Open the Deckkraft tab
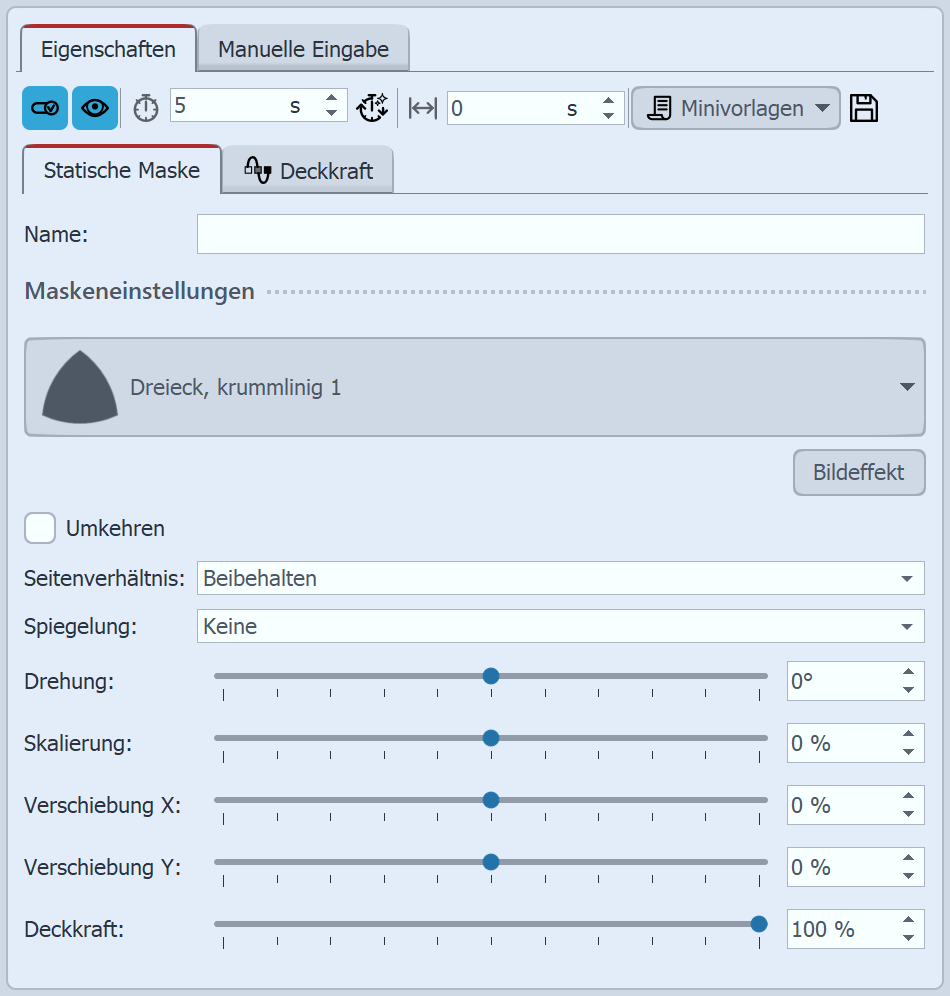The width and height of the screenshot is (950, 996). (308, 171)
